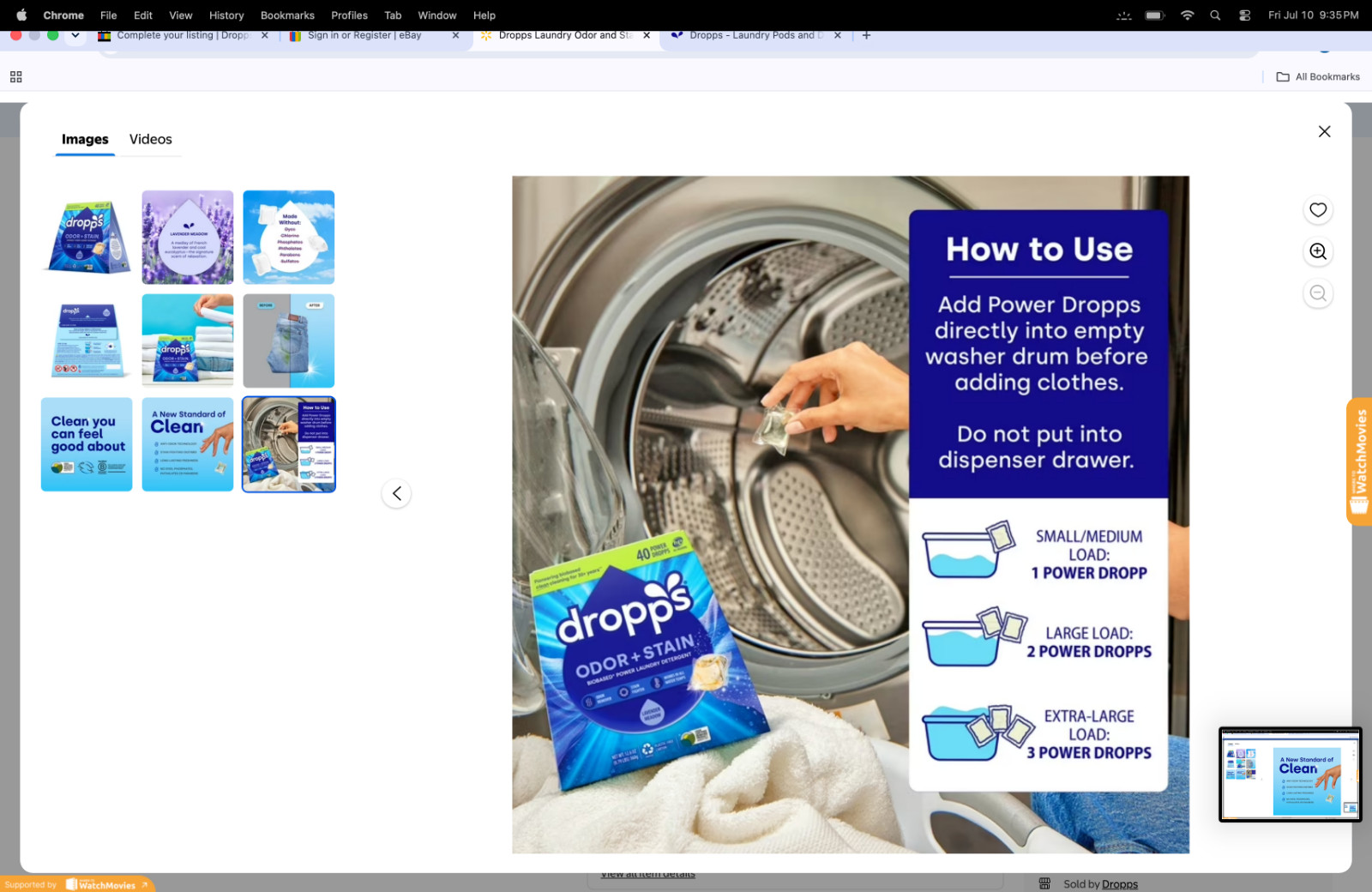Check the Wi-Fi status icon
Image resolution: width=1372 pixels, height=892 pixels.
tap(1187, 15)
